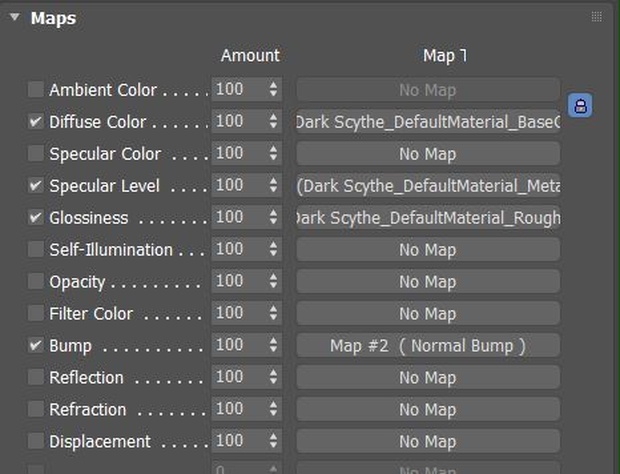Click the Self-Illumination amount field
The width and height of the screenshot is (620, 474).
pos(240,249)
